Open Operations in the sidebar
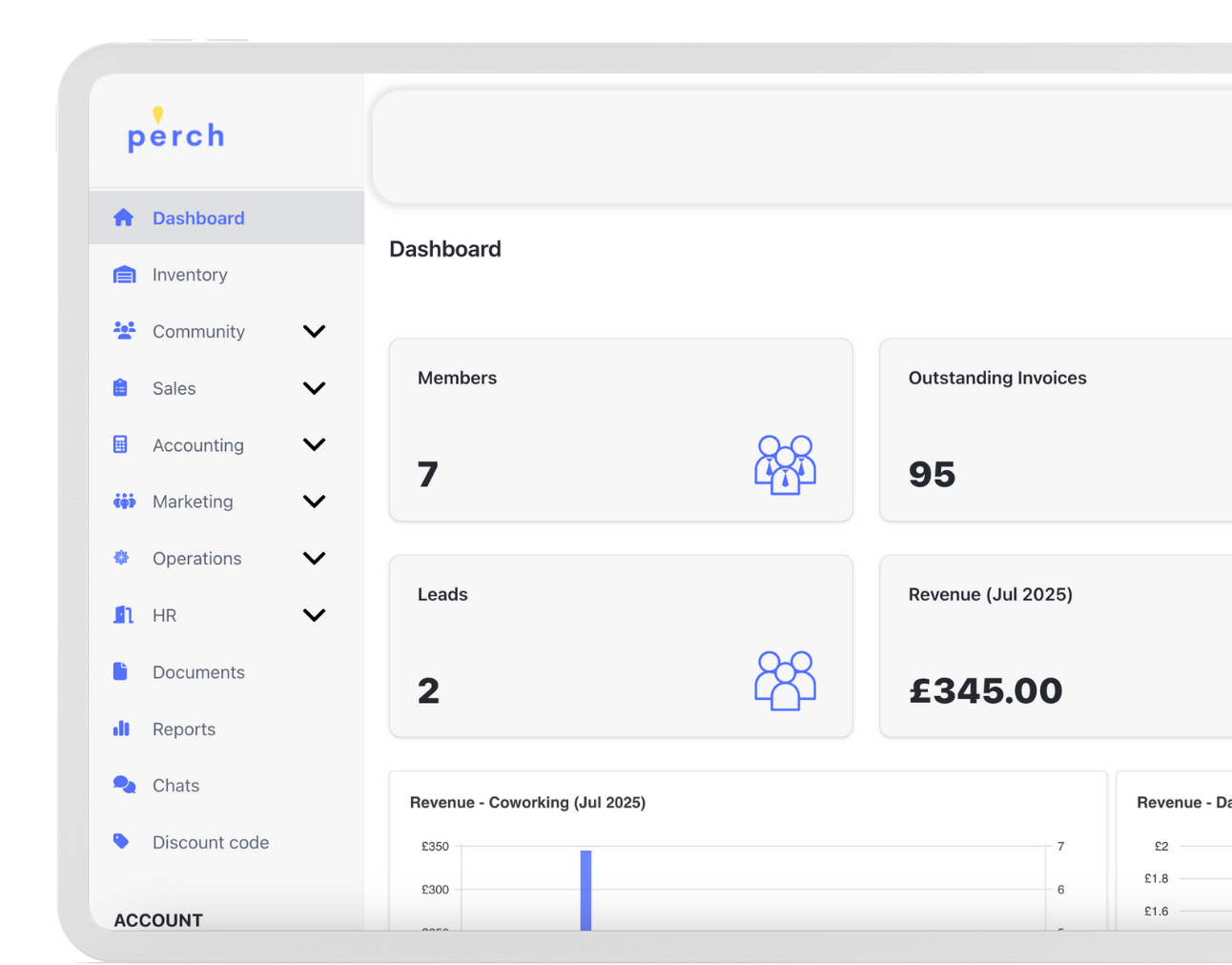The width and height of the screenshot is (1232, 965). [x=196, y=559]
